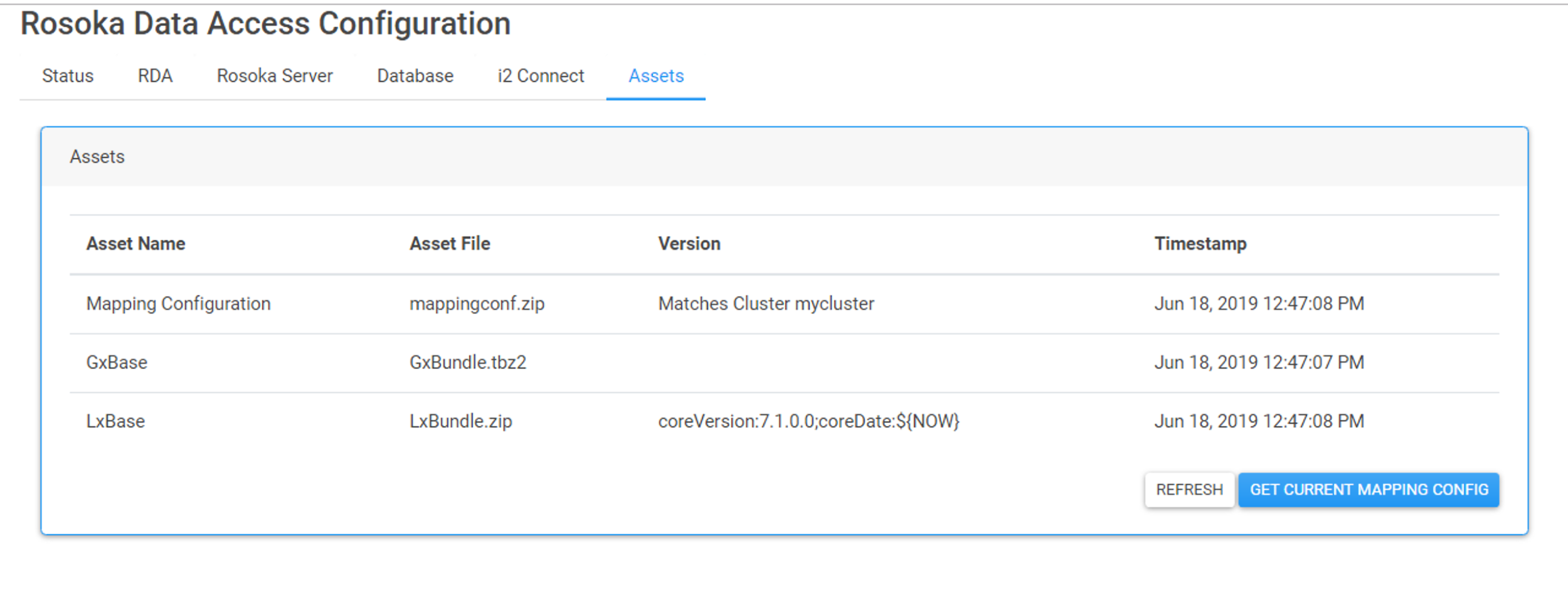The height and width of the screenshot is (610, 1568).
Task: Open the Rosoka Server tab
Action: [275, 76]
